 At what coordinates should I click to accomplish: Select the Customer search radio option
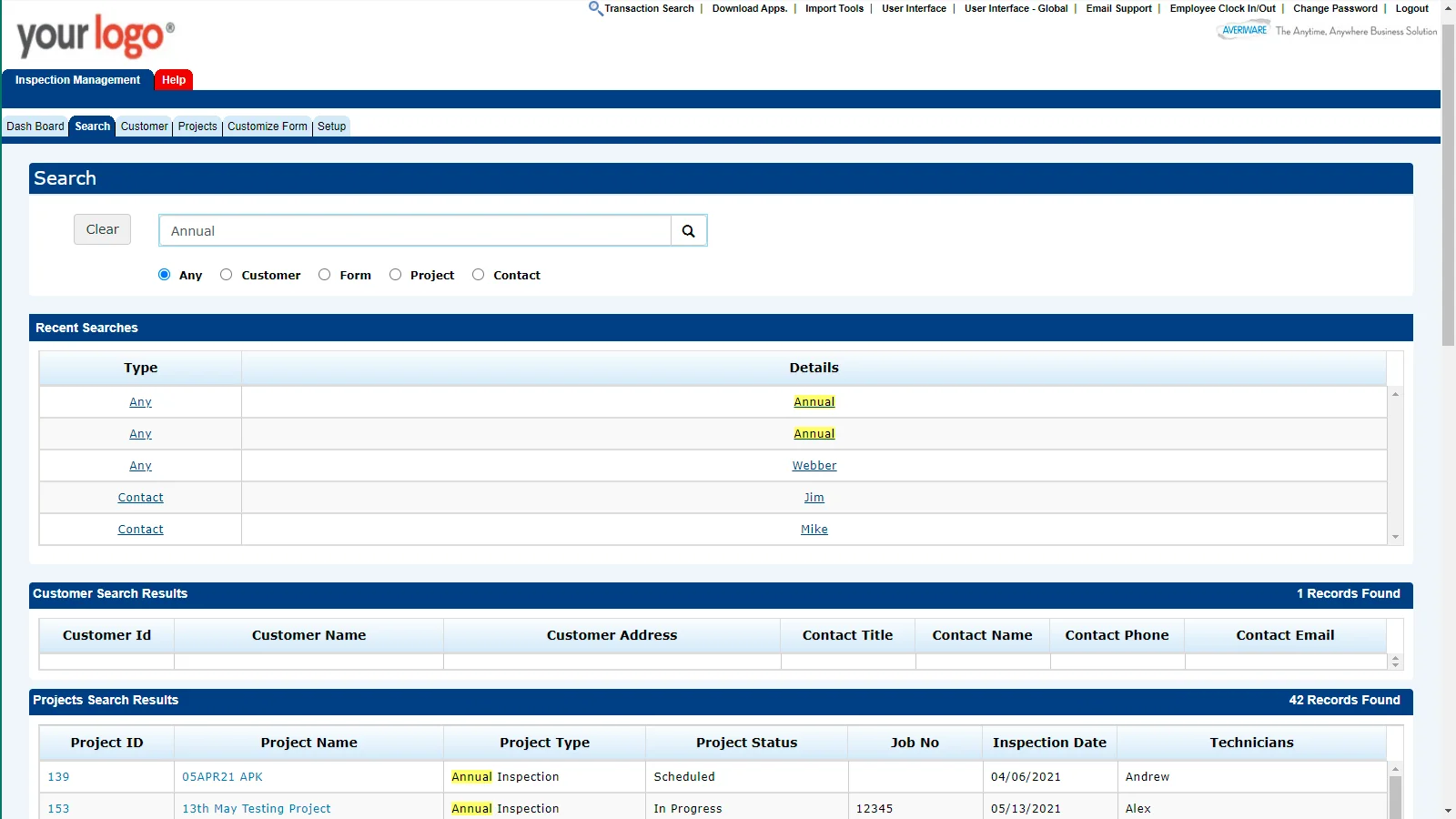[227, 275]
